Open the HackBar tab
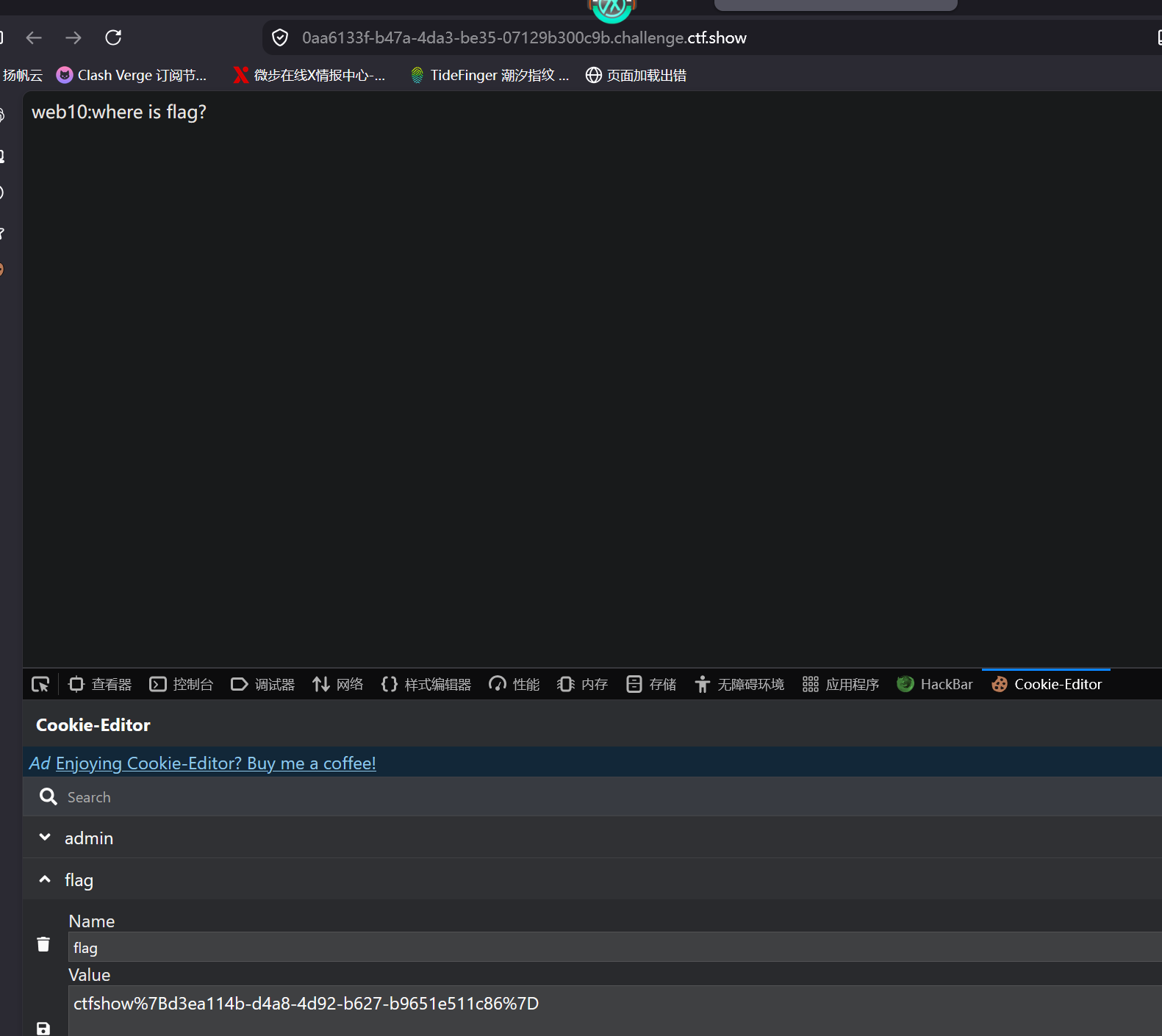This screenshot has width=1162, height=1036. click(935, 685)
